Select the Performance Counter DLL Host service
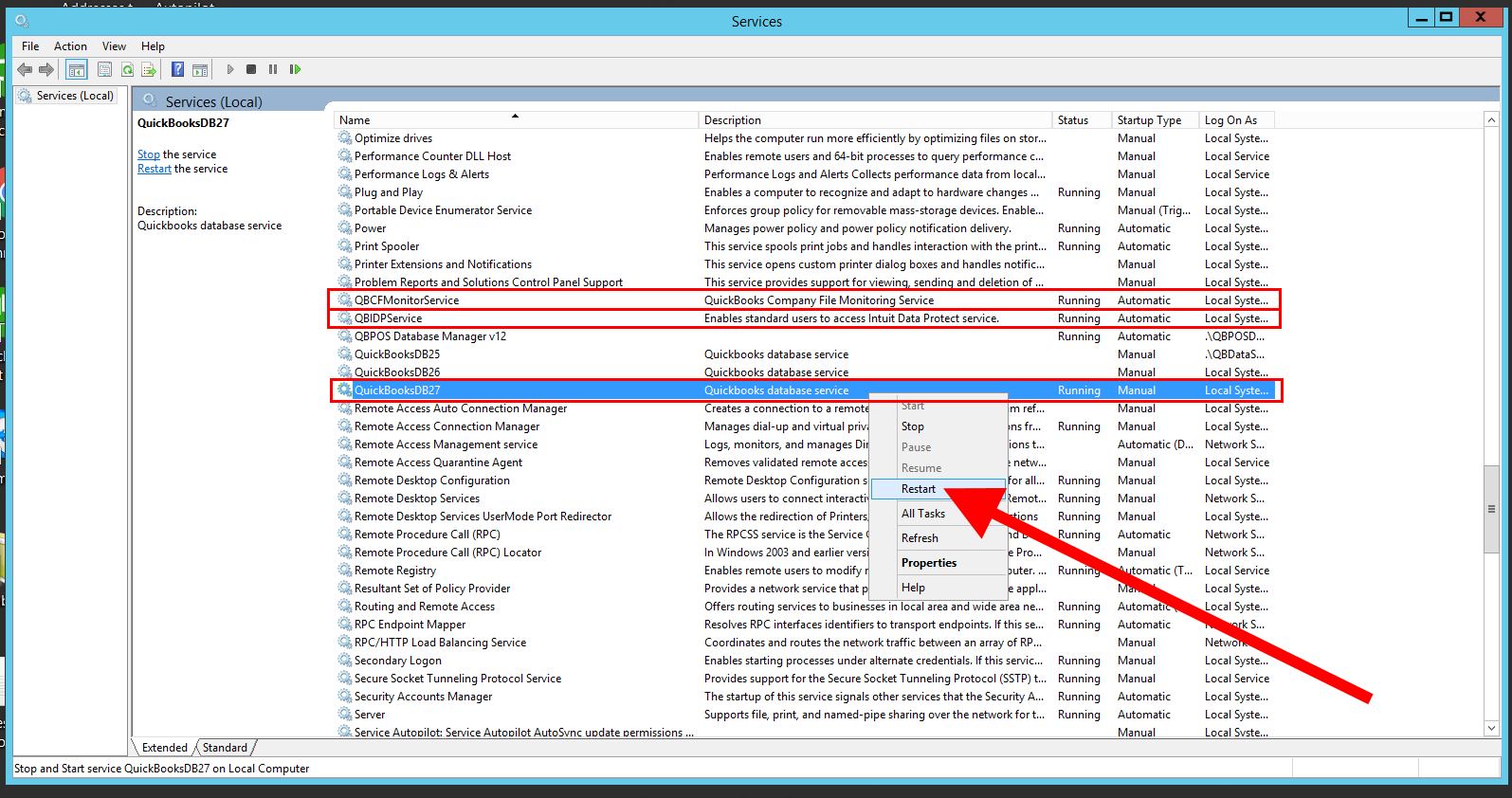The image size is (1512, 798). point(806,156)
